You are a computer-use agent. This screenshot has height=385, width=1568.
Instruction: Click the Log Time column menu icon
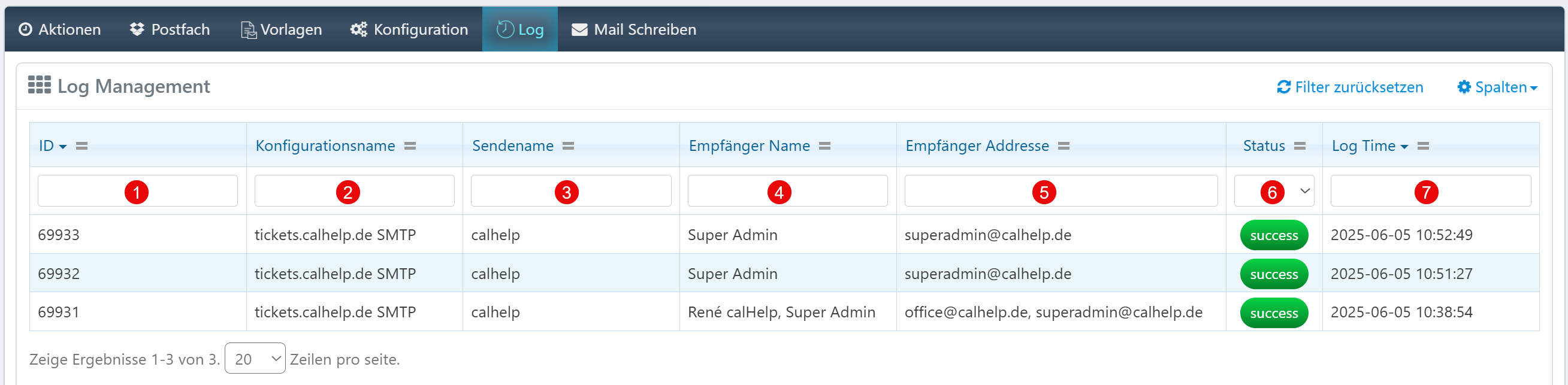point(1423,146)
